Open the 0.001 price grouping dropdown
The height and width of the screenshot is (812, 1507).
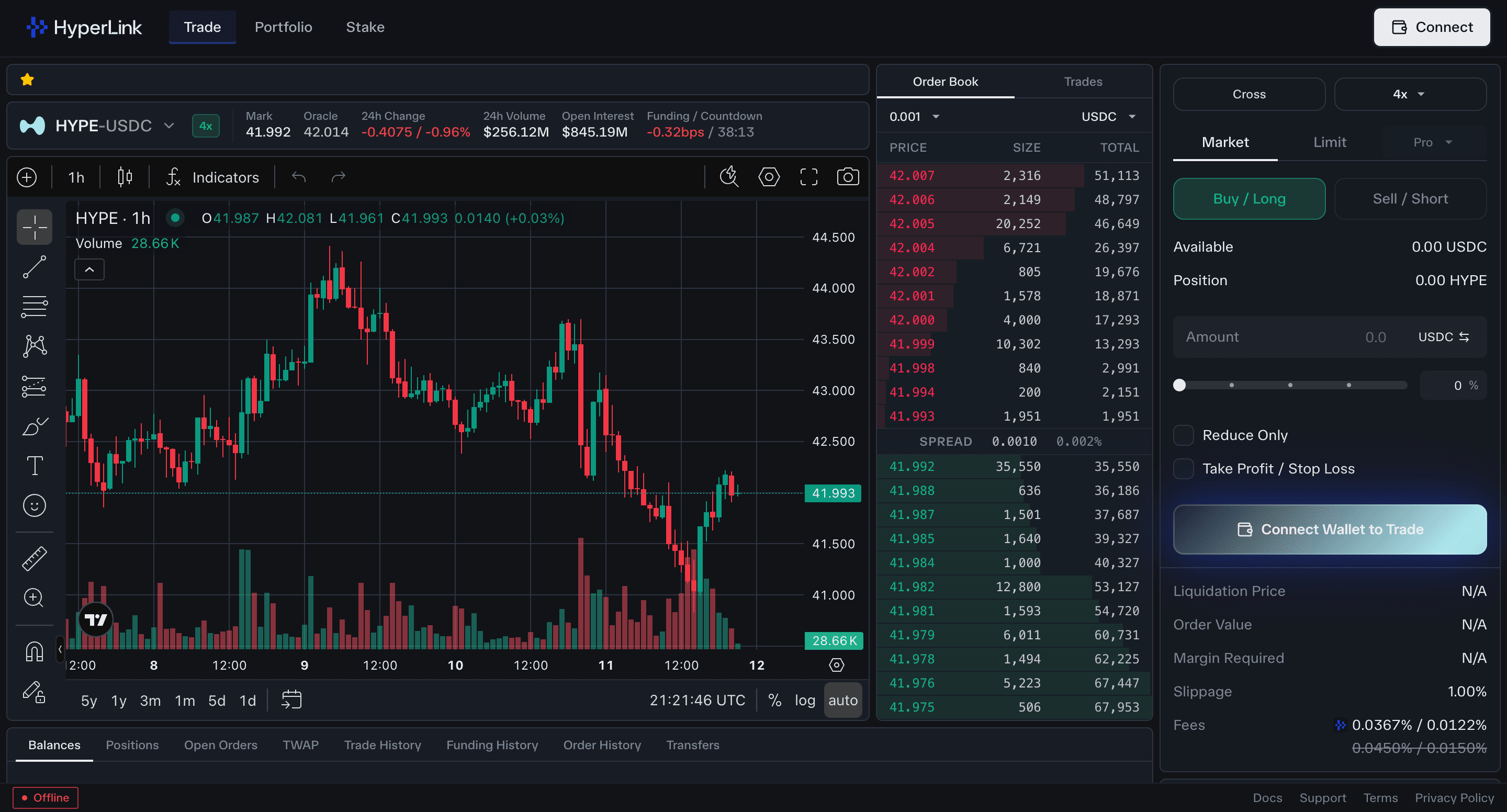(914, 117)
